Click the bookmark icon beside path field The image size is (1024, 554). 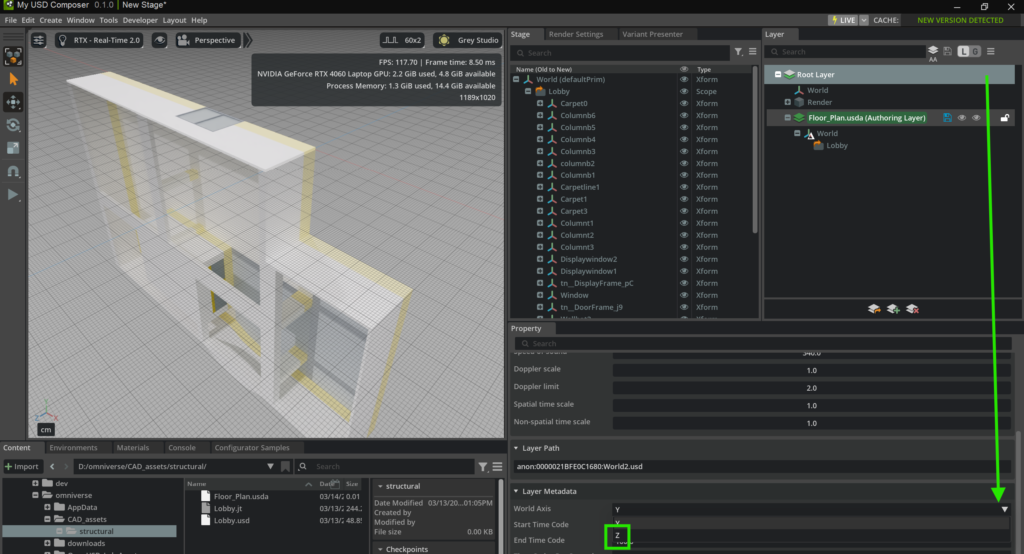(x=286, y=467)
